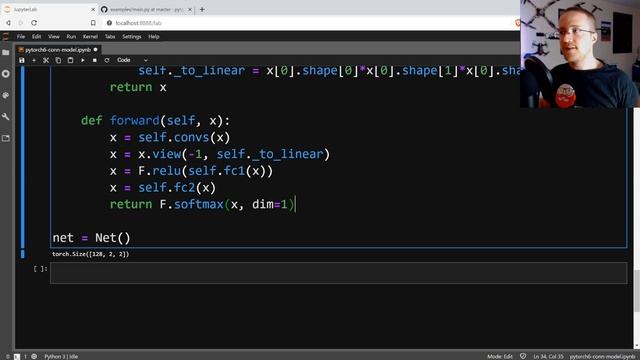This screenshot has height=360, width=640.
Task: Click the 'x = self.convs(x)' line
Action: 170,137
